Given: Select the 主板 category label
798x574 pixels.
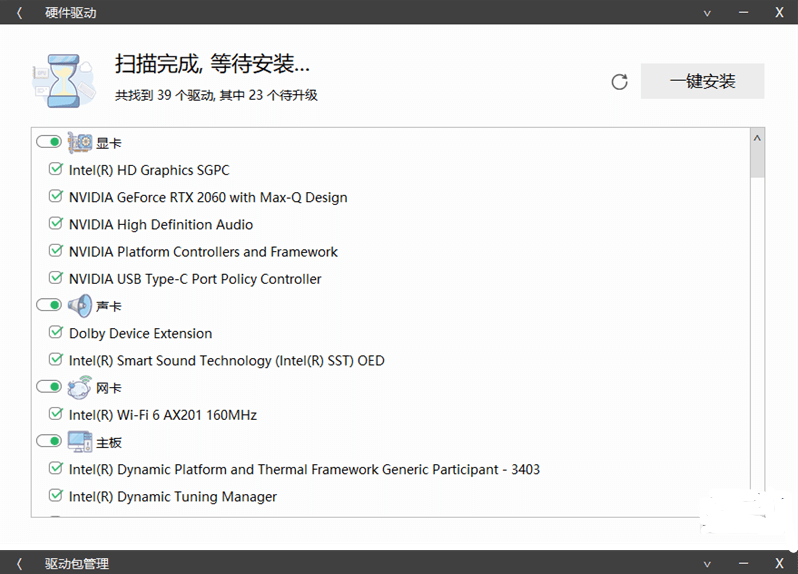Looking at the screenshot, I should tap(108, 443).
